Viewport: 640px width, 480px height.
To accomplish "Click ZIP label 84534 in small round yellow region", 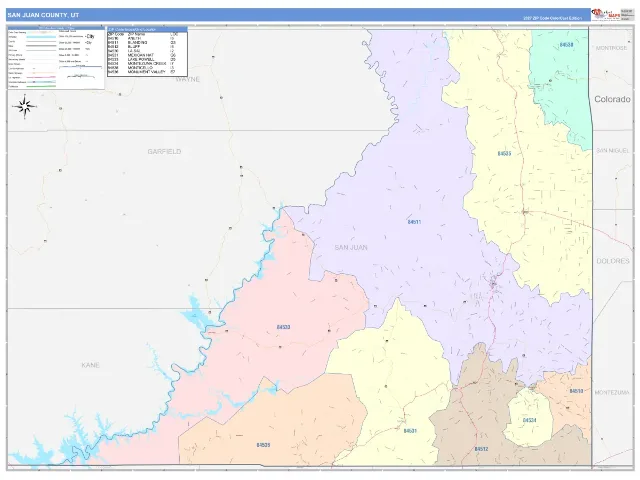I will (x=529, y=420).
